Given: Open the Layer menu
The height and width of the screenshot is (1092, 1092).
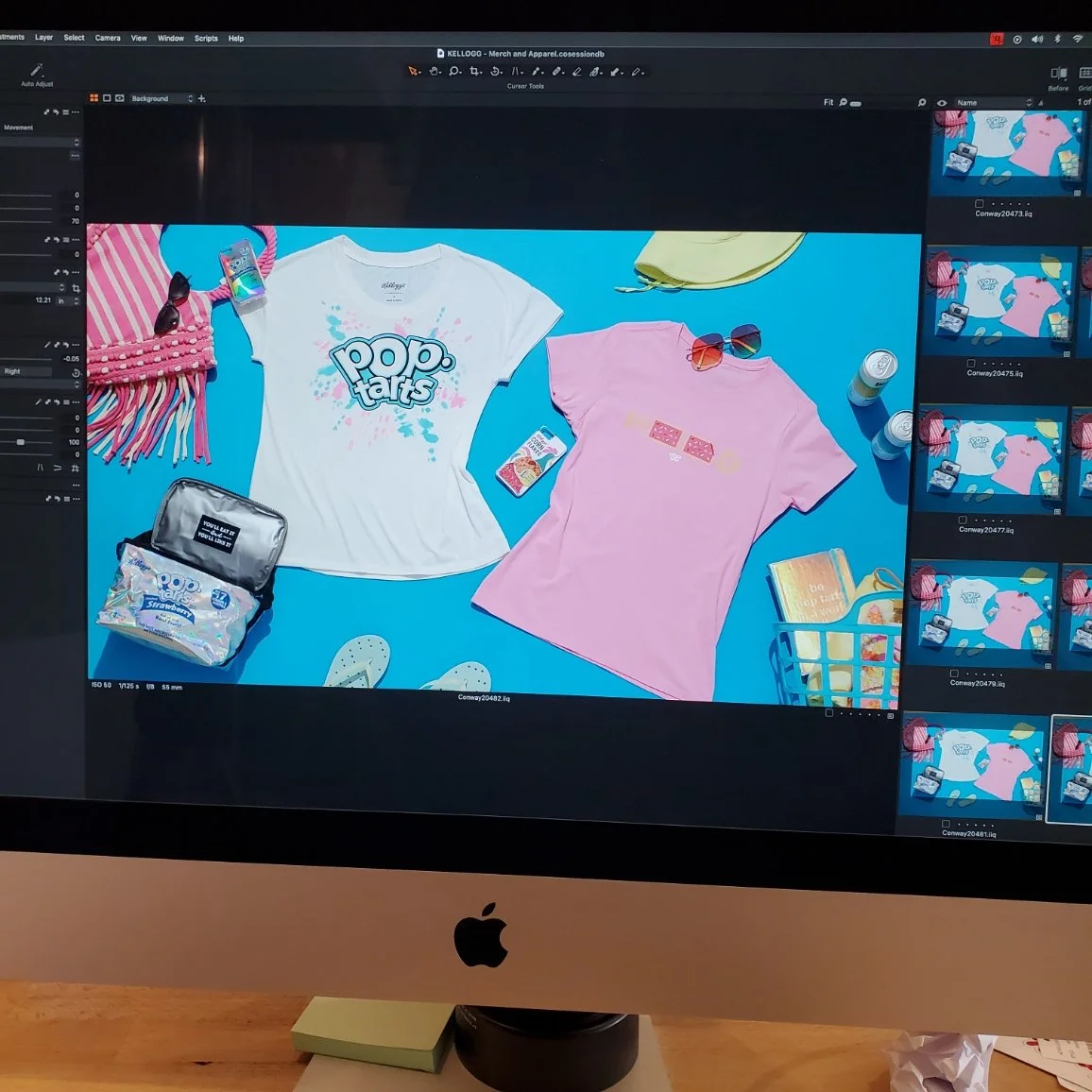Looking at the screenshot, I should pos(43,38).
